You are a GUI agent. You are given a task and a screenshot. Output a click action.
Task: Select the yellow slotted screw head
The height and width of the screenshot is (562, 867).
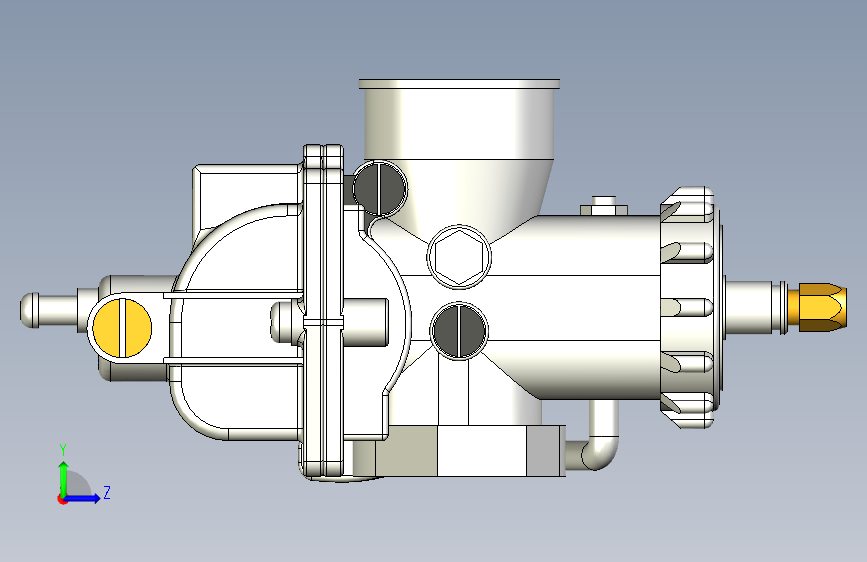pyautogui.click(x=122, y=328)
